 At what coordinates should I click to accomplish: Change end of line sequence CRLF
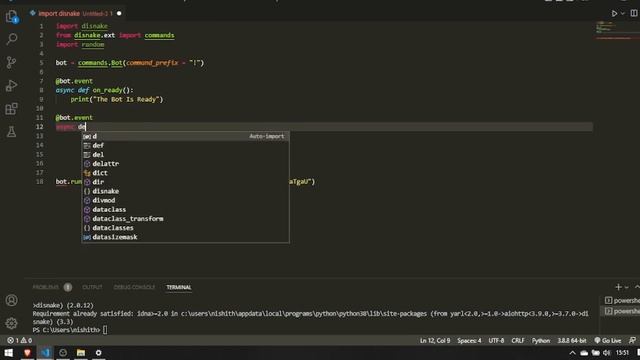(x=518, y=340)
